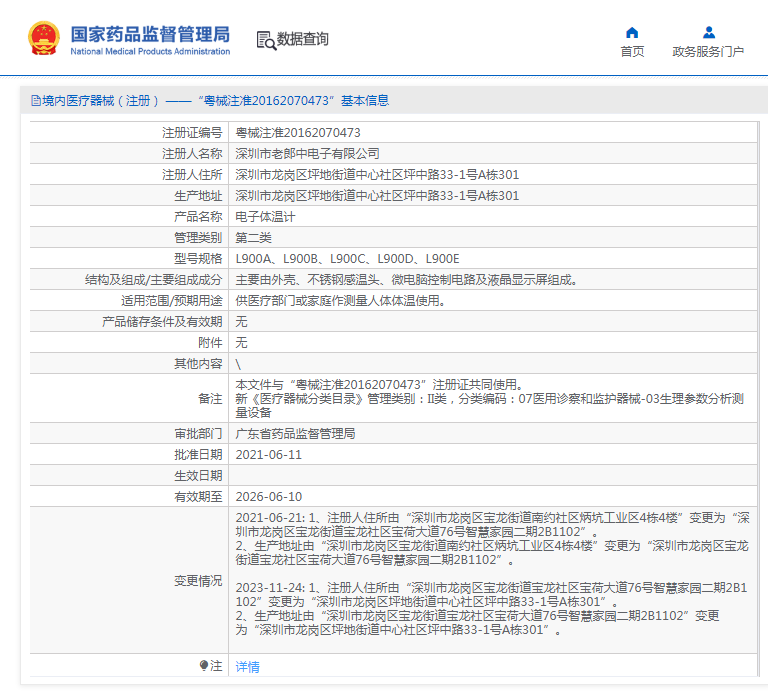Select 广东省药品监督管理局 value

(x=295, y=434)
